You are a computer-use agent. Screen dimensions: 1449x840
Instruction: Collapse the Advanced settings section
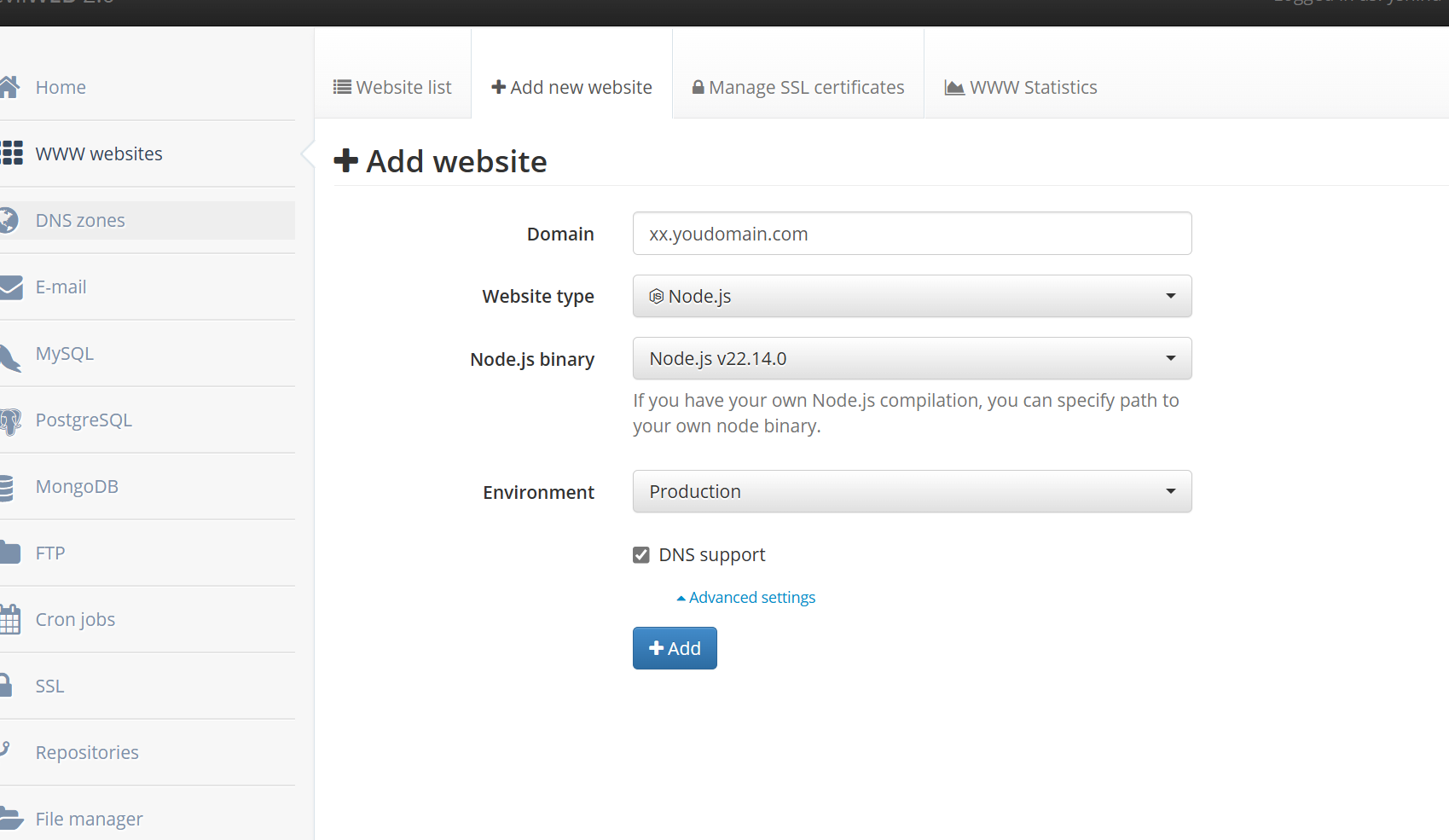tap(746, 597)
